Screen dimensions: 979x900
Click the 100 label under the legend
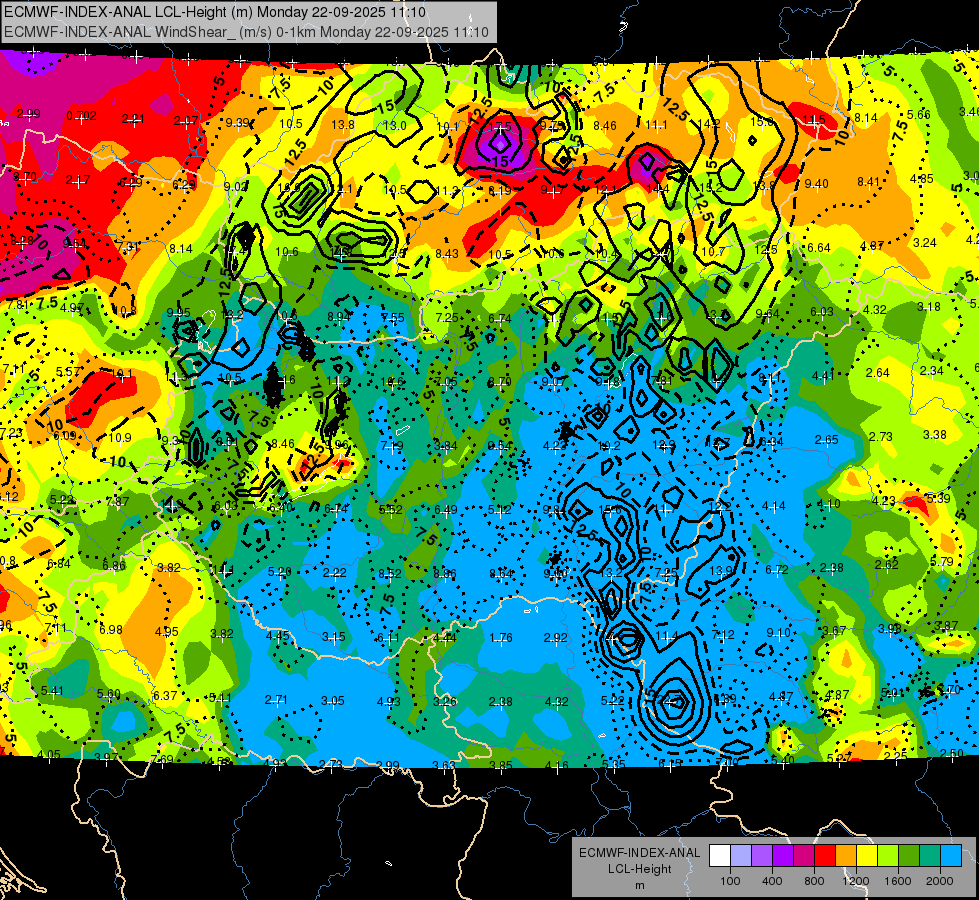pos(730,881)
